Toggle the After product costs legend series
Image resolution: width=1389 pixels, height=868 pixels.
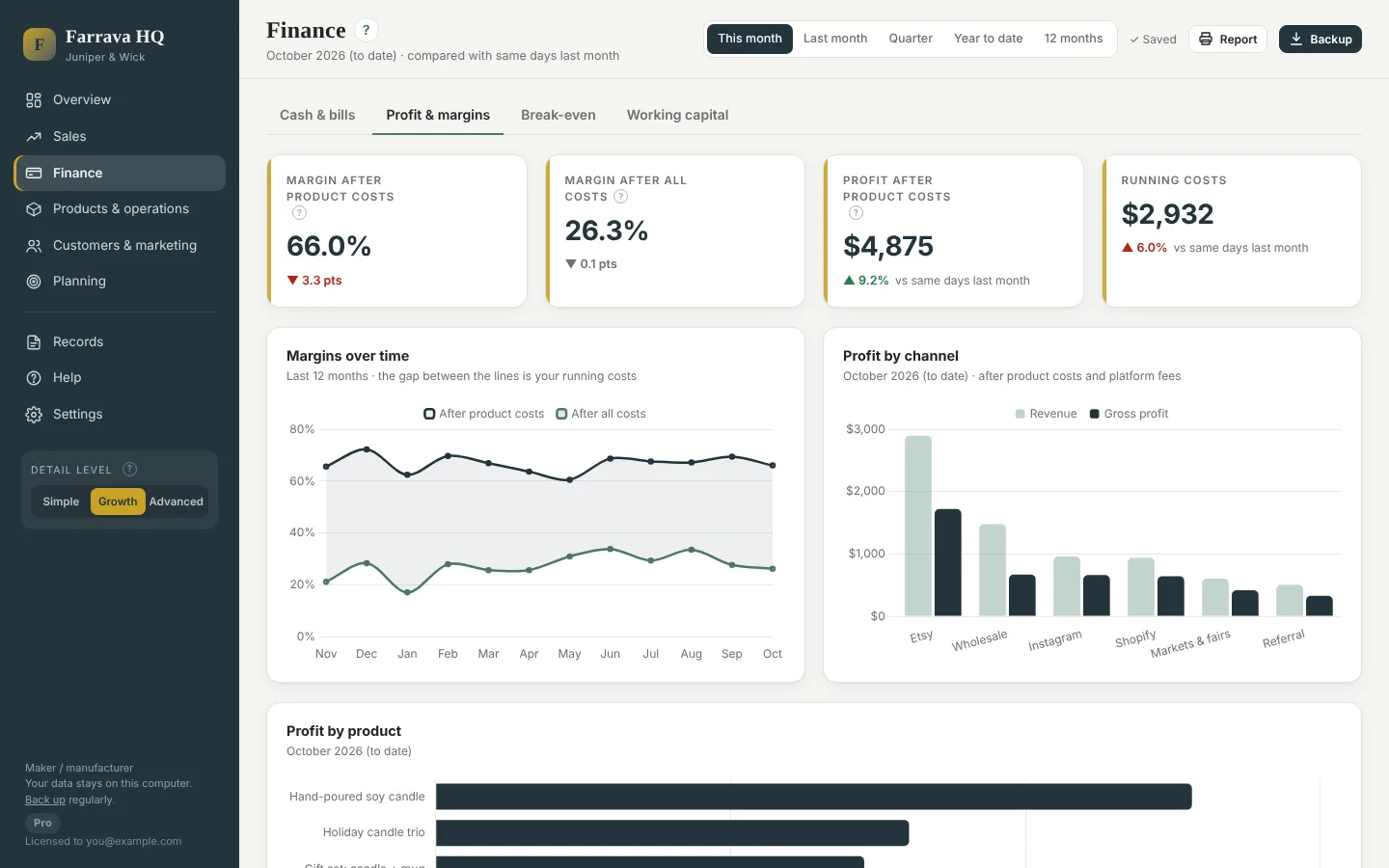tap(484, 414)
